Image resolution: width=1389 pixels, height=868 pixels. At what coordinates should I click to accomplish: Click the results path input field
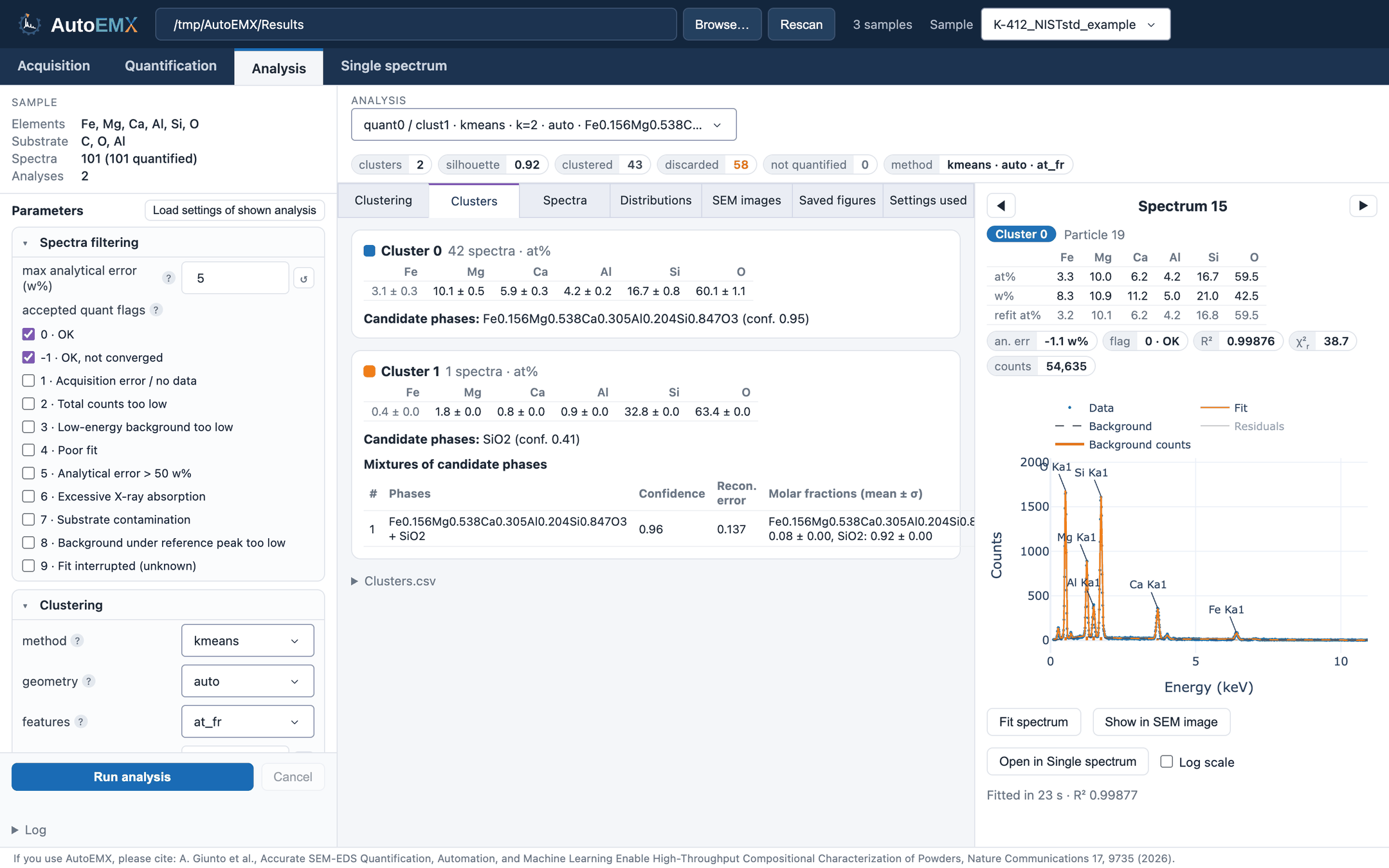pos(415,24)
